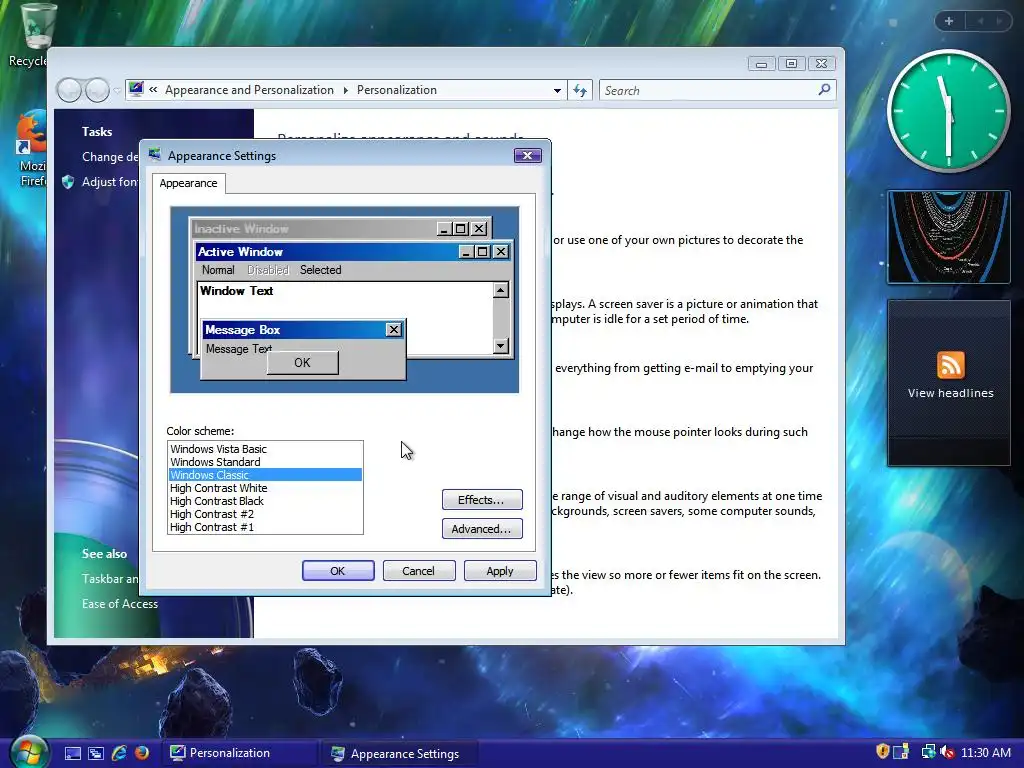Click the Personalization breadcrumb segment
This screenshot has height=768, width=1024.
click(396, 90)
